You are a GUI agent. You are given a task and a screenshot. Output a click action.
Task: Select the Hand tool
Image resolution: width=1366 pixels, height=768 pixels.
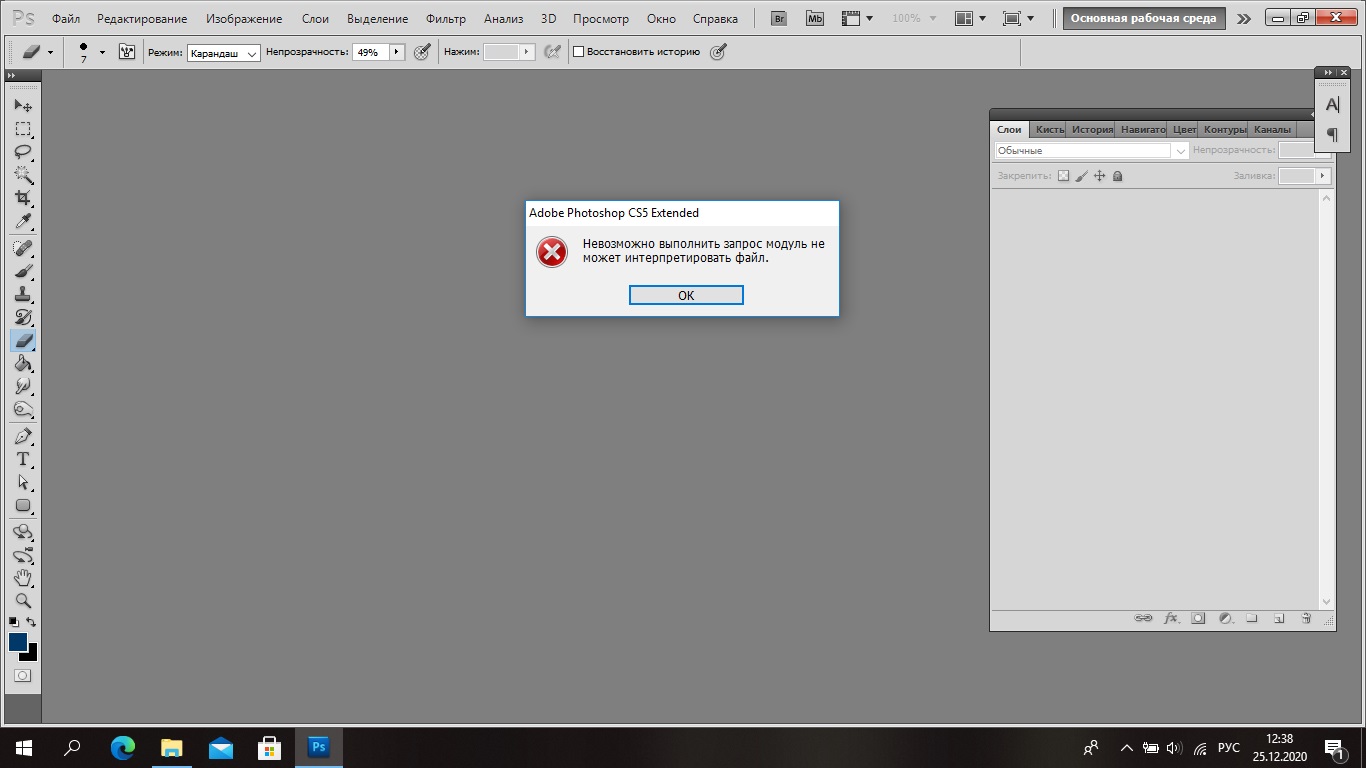23,578
